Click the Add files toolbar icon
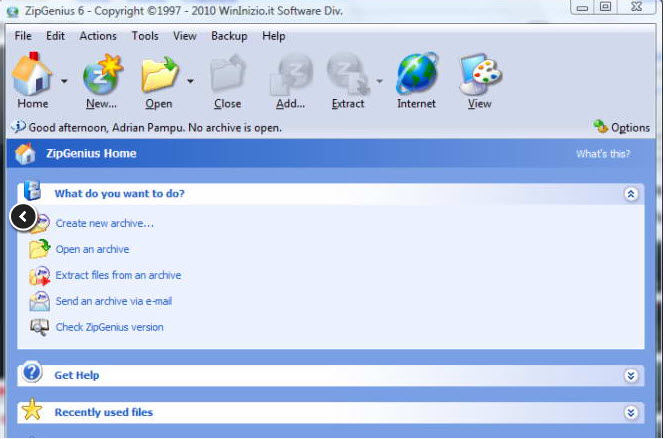Image resolution: width=665 pixels, height=439 pixels. click(x=292, y=75)
